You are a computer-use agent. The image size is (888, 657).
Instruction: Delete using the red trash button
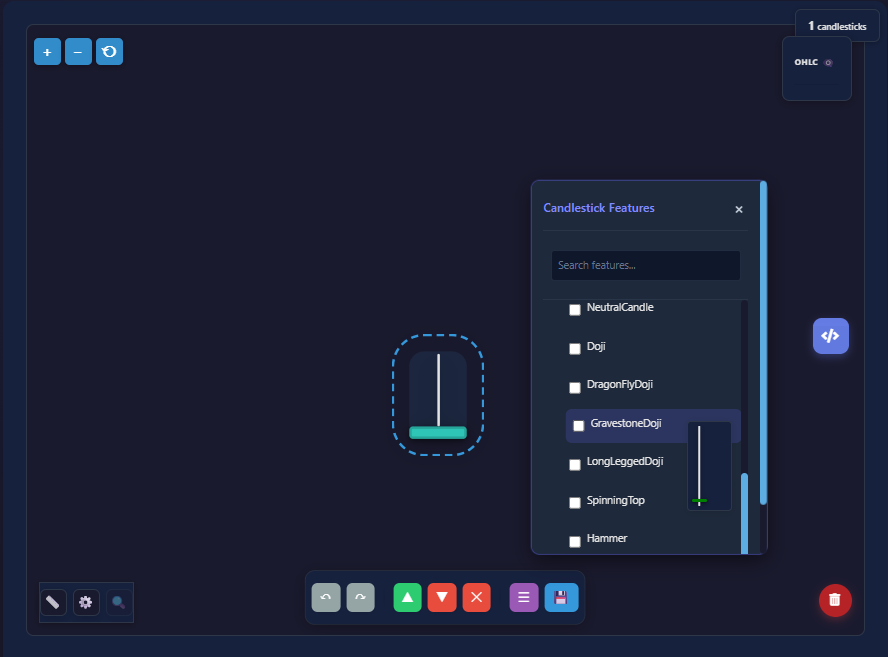pos(835,601)
